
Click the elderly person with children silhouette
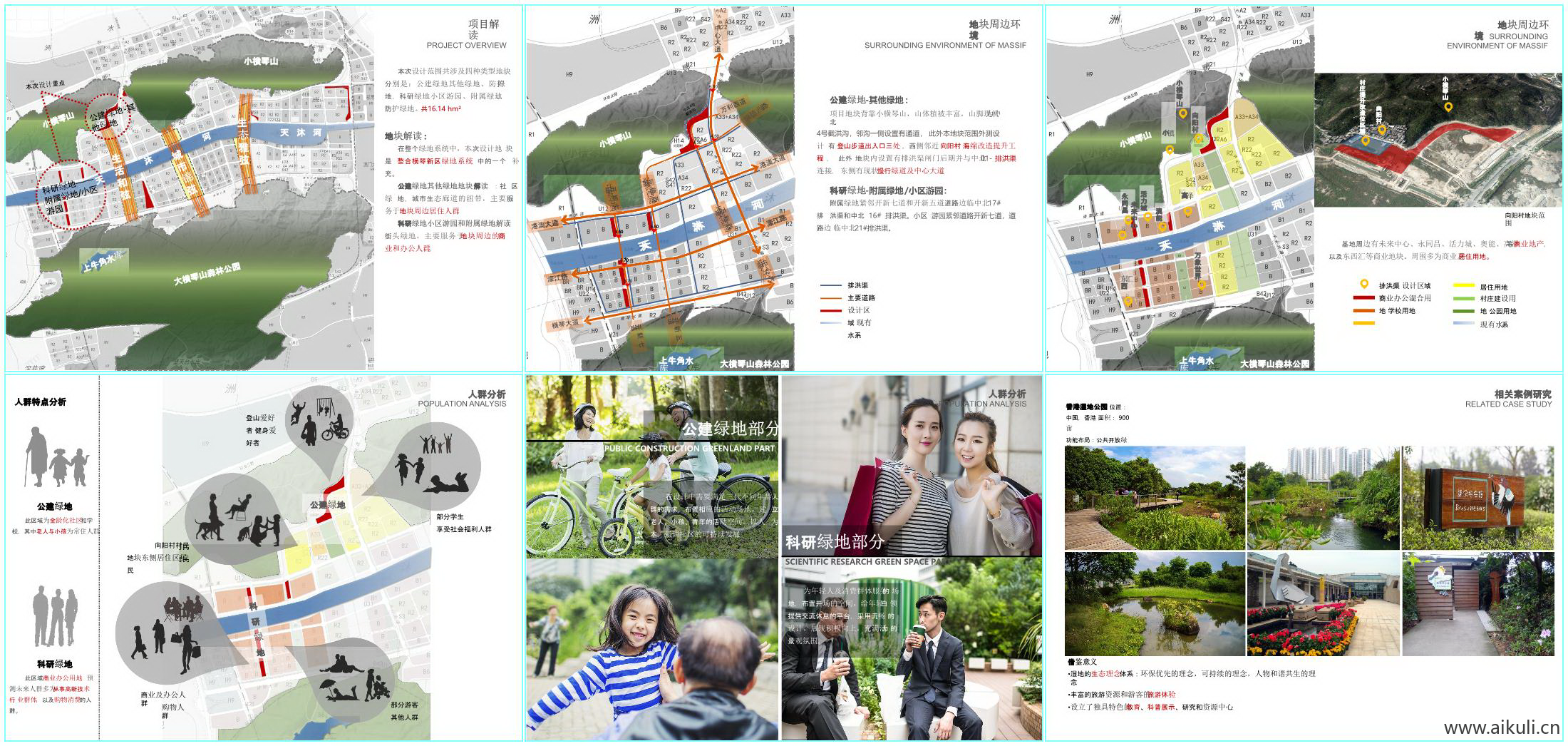click(x=56, y=456)
